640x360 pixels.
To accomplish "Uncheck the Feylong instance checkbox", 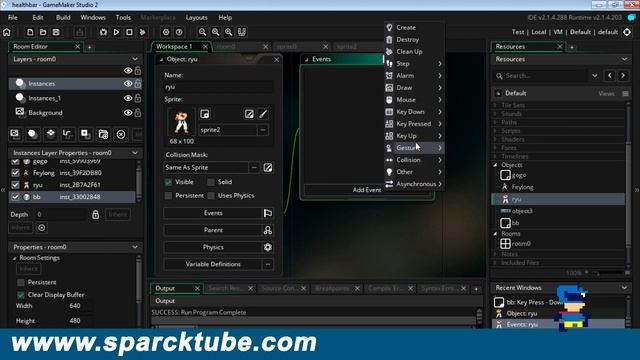I will 15,173.
